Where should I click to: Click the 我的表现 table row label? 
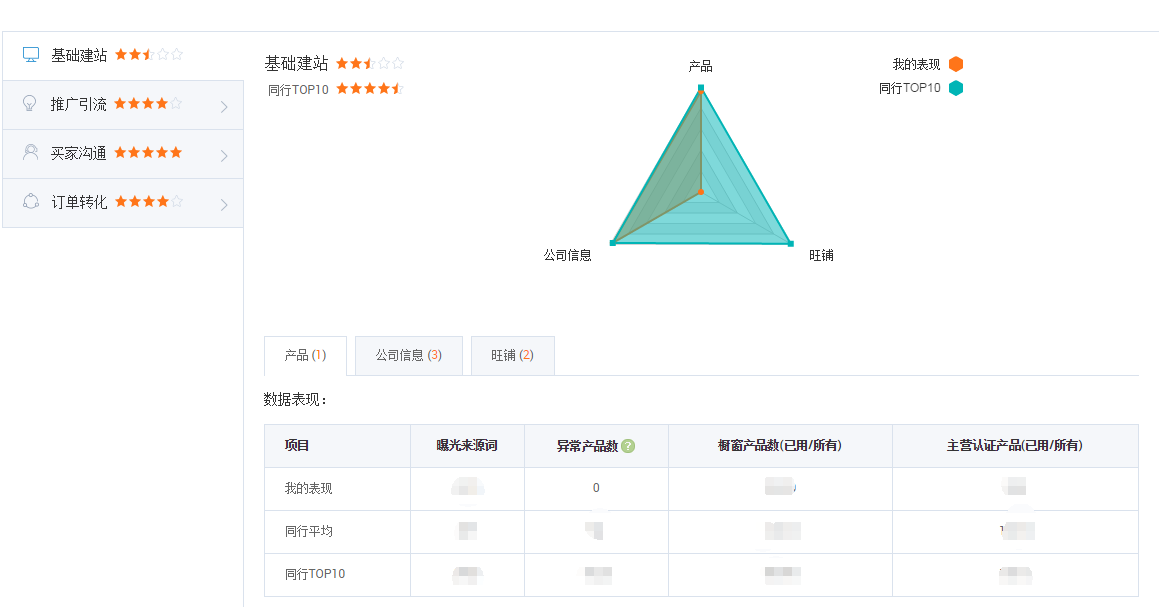click(x=309, y=489)
